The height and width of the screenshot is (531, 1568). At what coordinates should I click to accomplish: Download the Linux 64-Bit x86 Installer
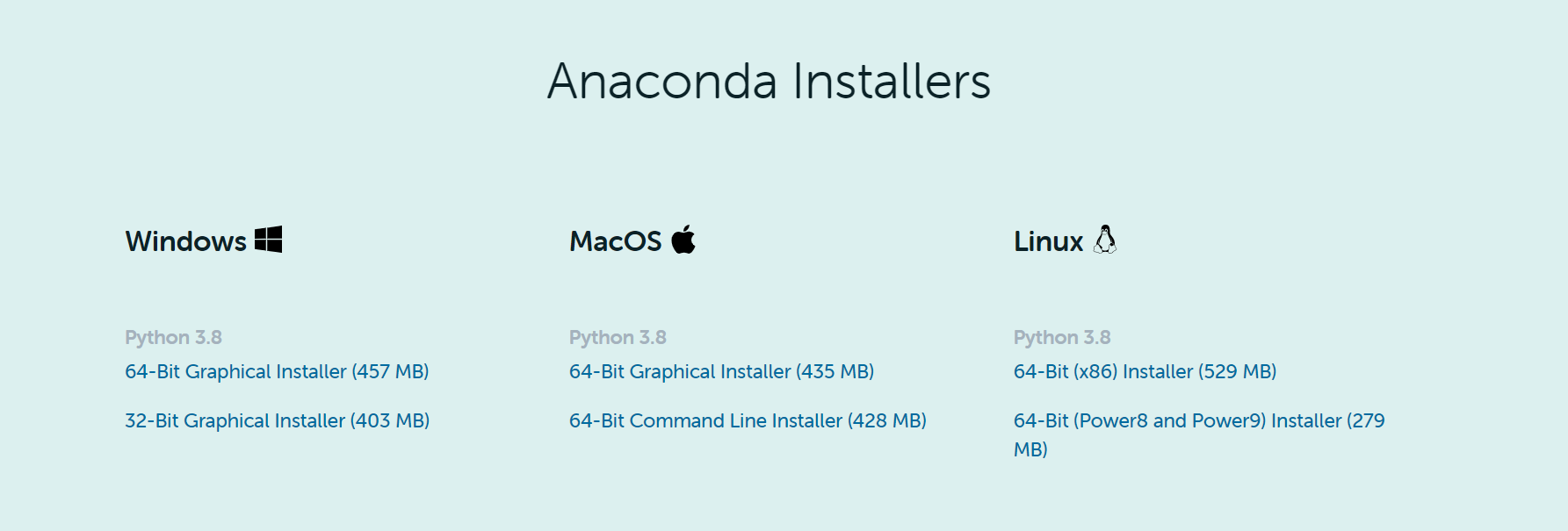pyautogui.click(x=1145, y=371)
